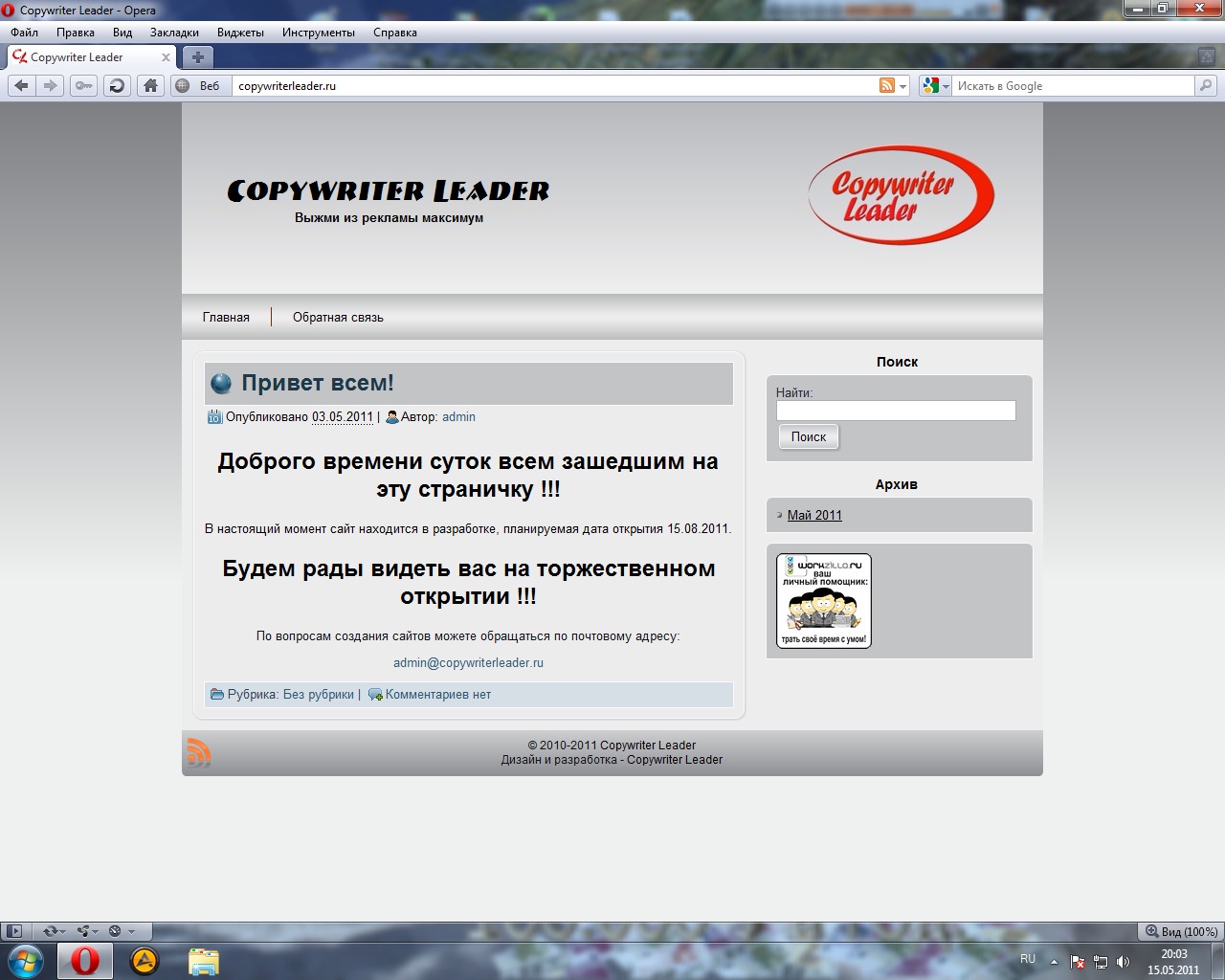Image resolution: width=1225 pixels, height=980 pixels.
Task: Open the search engine selector dropdown
Action: [x=946, y=85]
